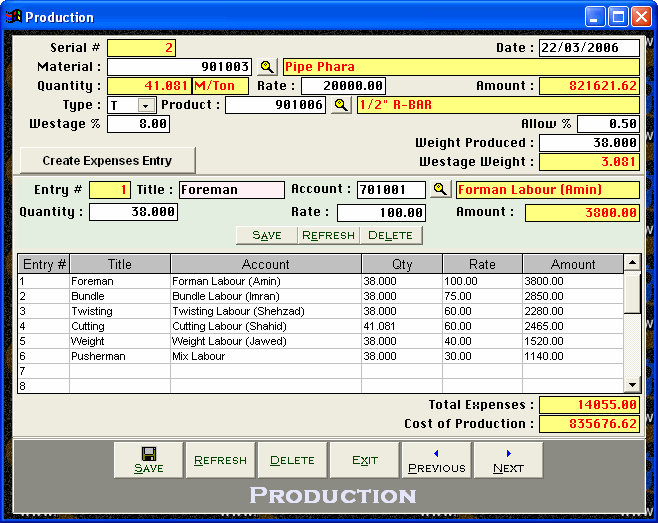
Task: Click the Westage % field
Action: [138, 124]
